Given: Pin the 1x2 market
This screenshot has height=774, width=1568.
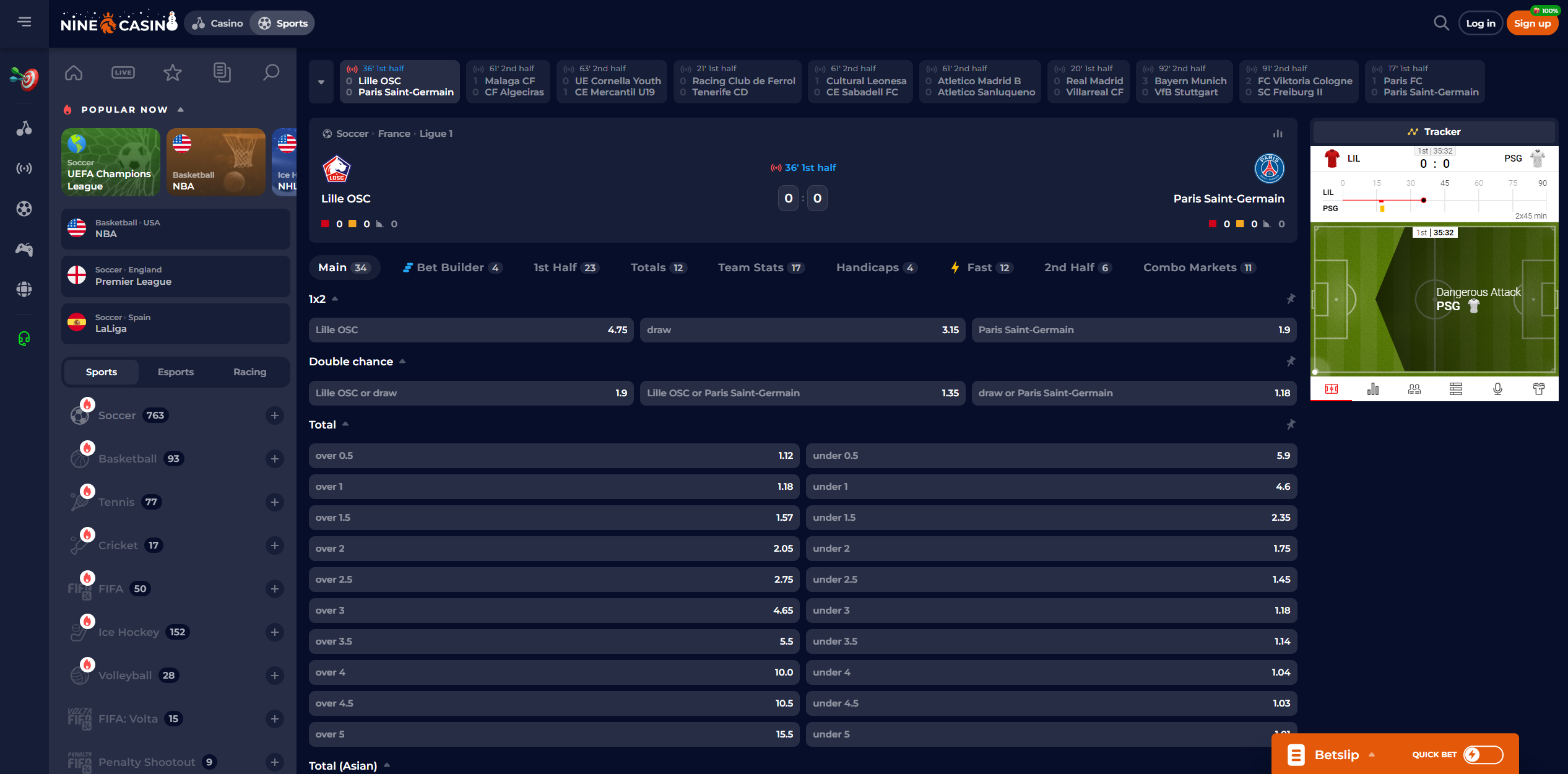Looking at the screenshot, I should [x=1291, y=299].
